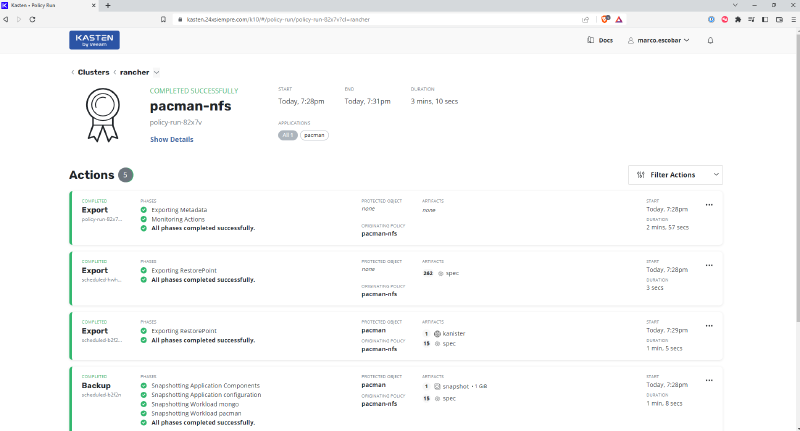Click the pacman-nfs policy of first Export
This screenshot has width=800, height=431.
coord(379,234)
